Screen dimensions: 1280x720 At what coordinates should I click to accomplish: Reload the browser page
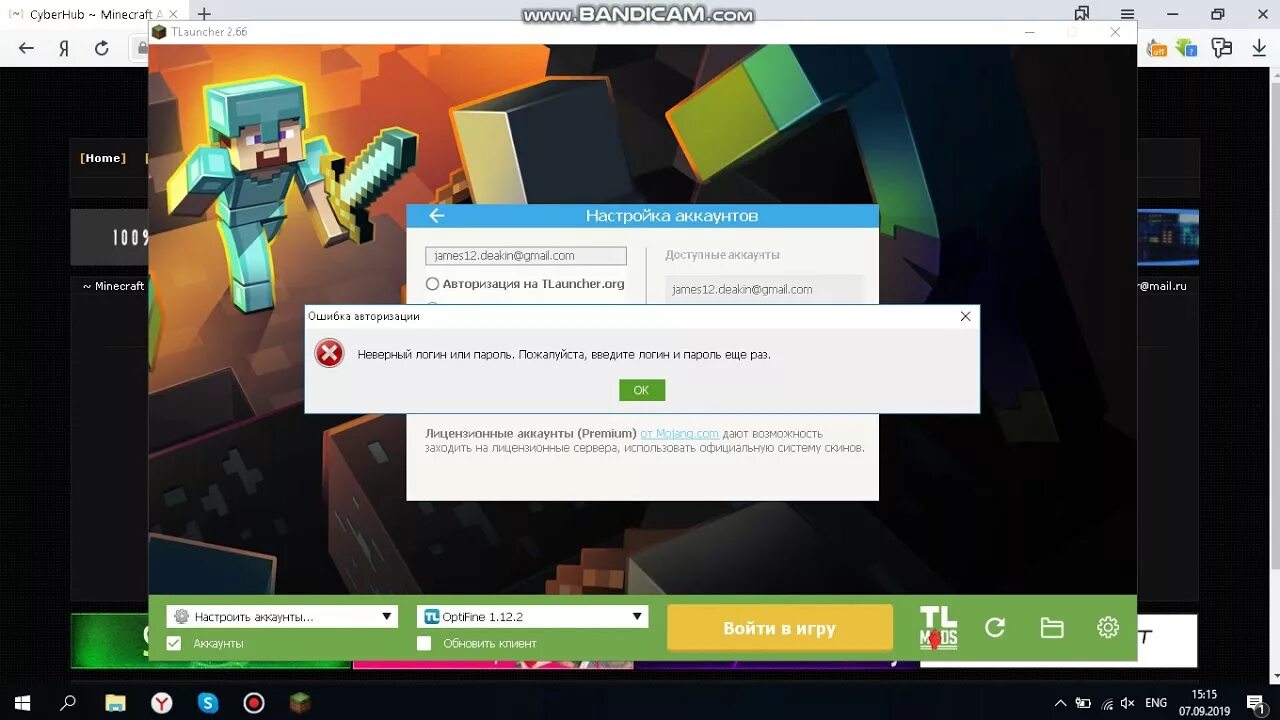(101, 48)
